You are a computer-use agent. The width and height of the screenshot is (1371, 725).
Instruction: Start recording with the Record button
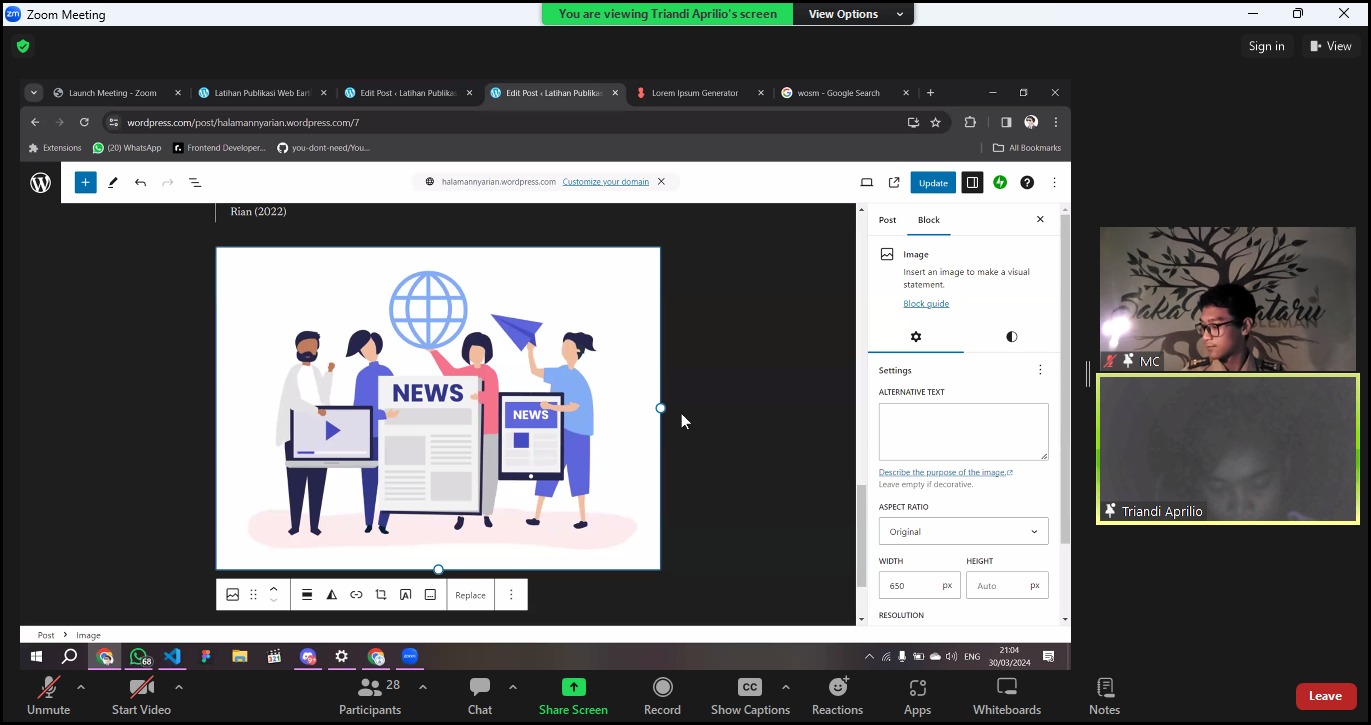point(662,696)
